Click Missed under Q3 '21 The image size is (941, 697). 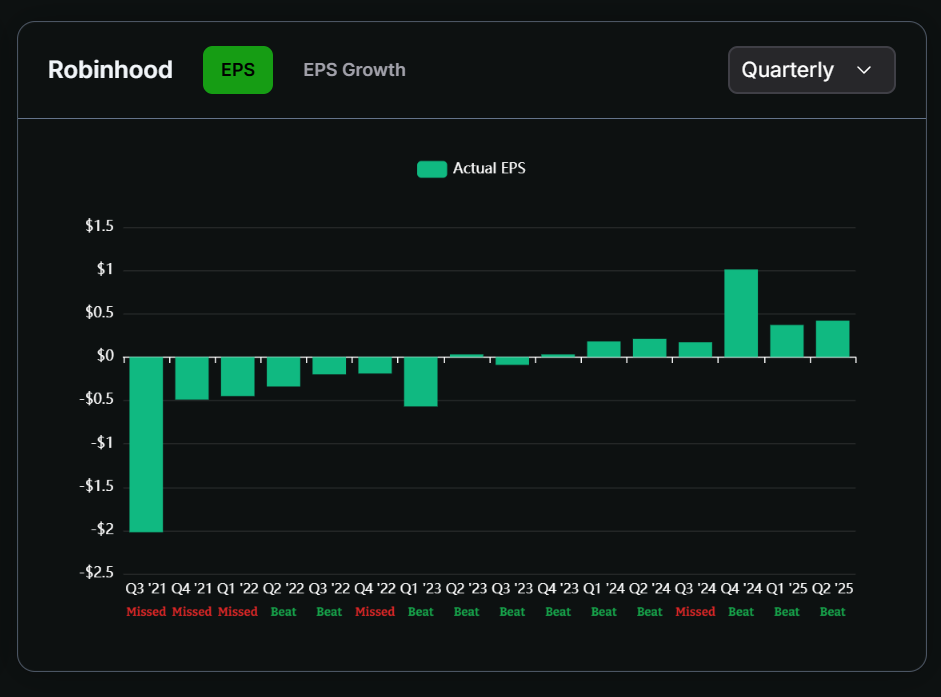pos(146,612)
